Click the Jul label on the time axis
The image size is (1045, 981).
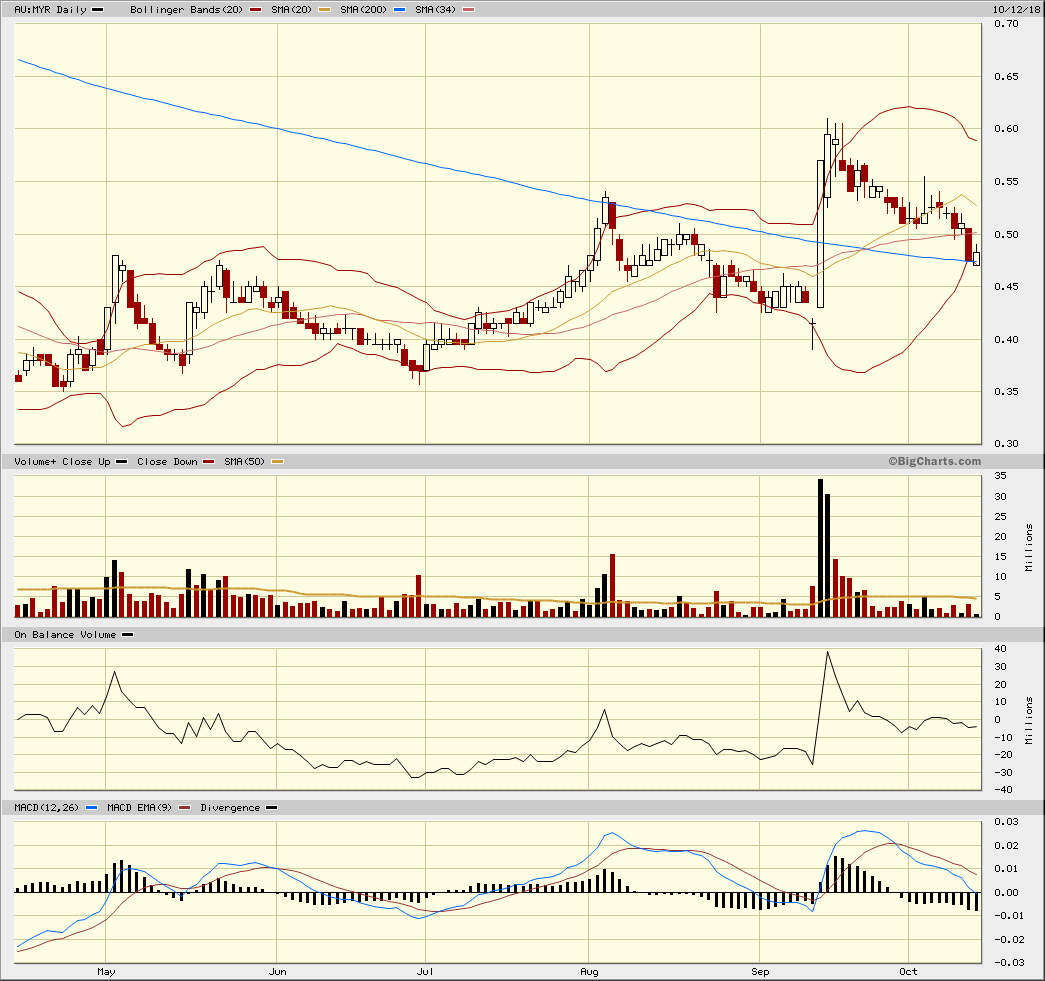point(425,971)
